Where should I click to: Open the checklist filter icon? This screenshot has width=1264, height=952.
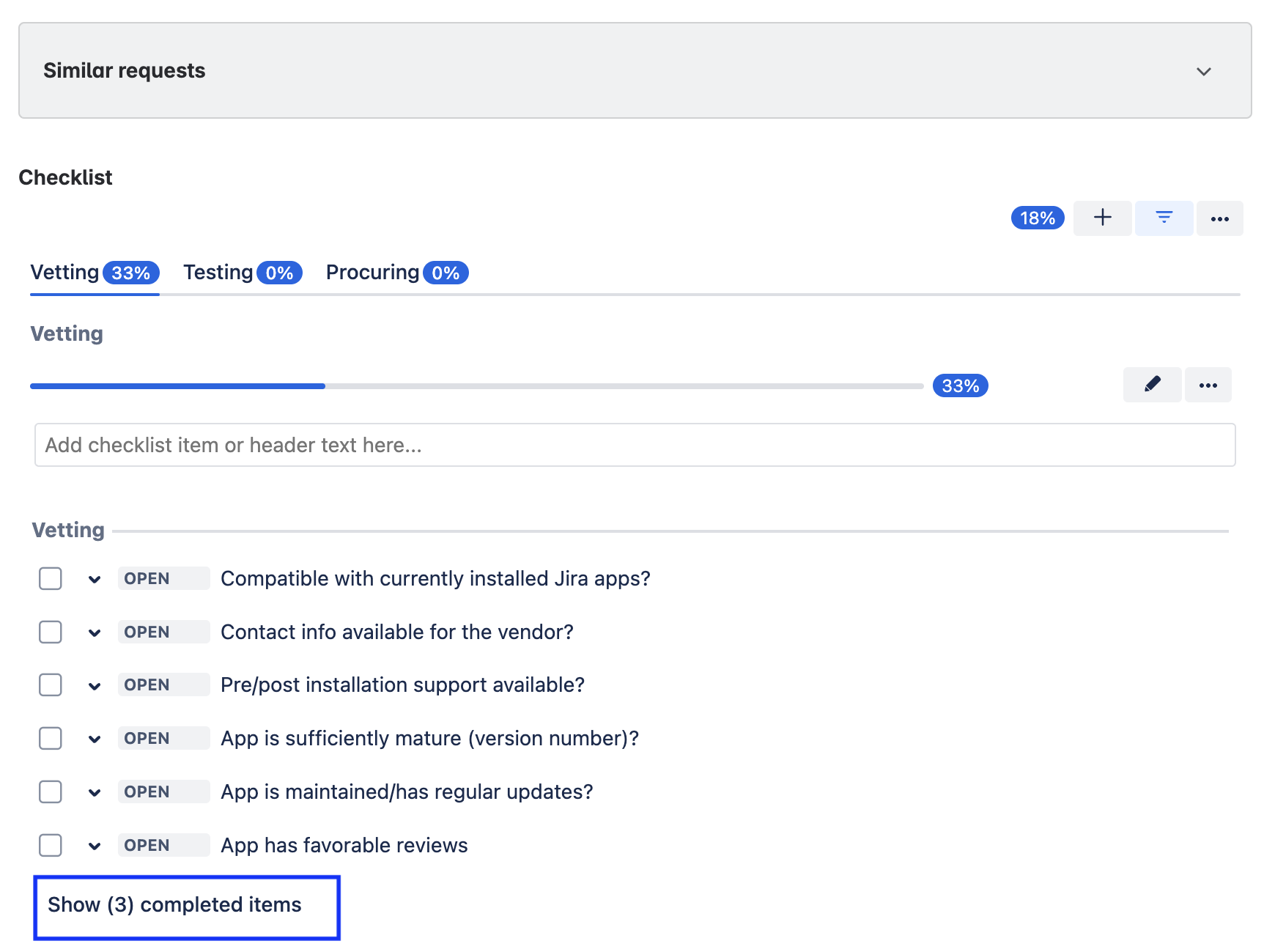[1164, 218]
